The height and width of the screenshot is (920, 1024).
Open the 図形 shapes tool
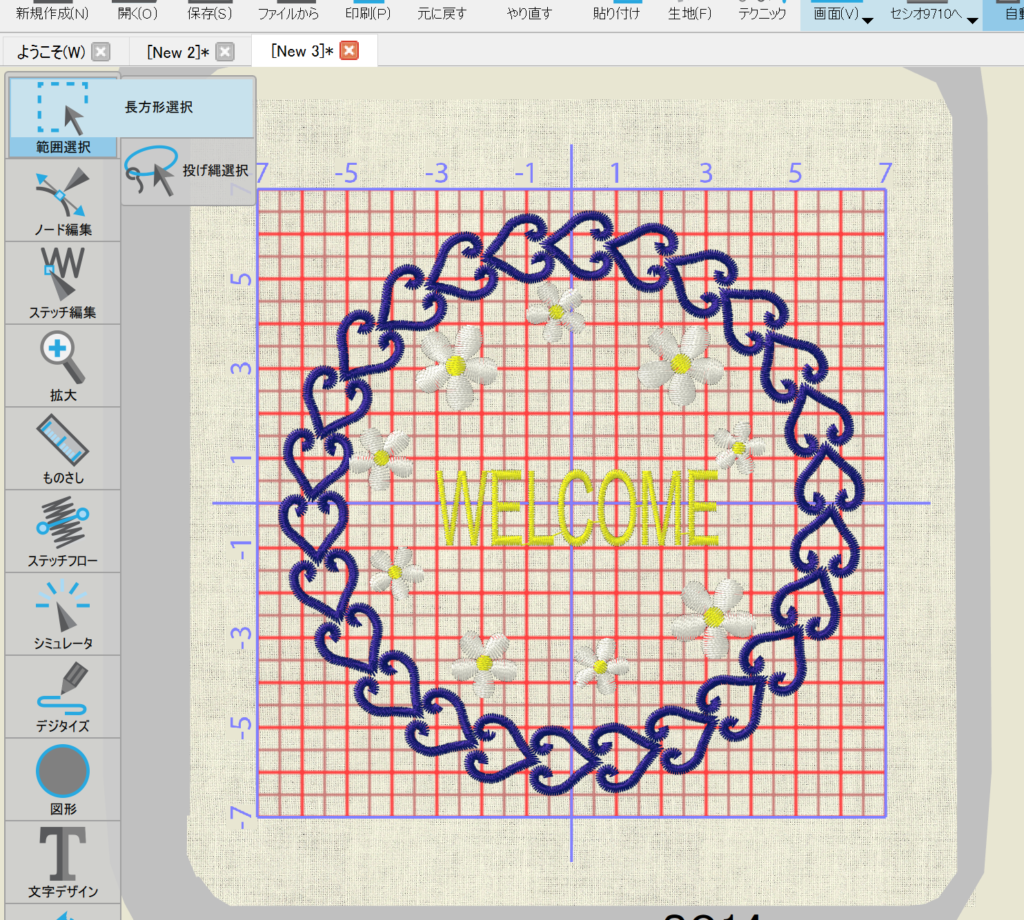61,780
